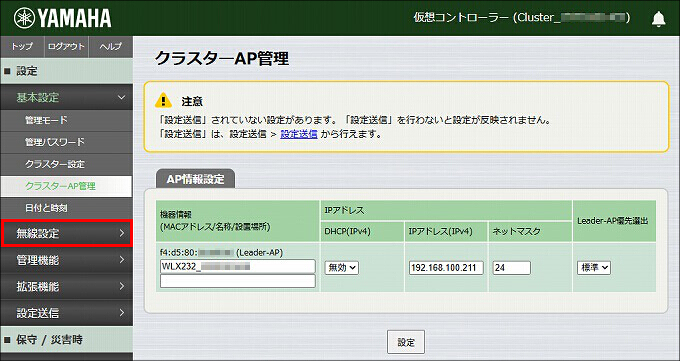The width and height of the screenshot is (680, 361).
Task: Go to トップ page
Action: (x=22, y=47)
